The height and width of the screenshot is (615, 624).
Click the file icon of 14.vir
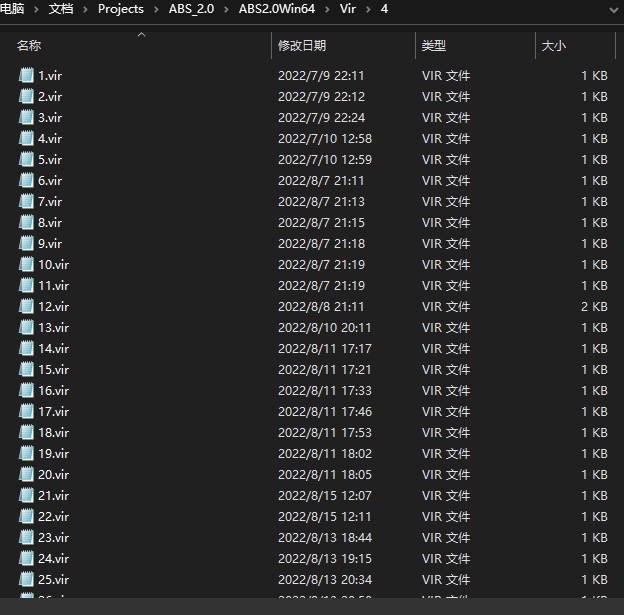click(26, 348)
